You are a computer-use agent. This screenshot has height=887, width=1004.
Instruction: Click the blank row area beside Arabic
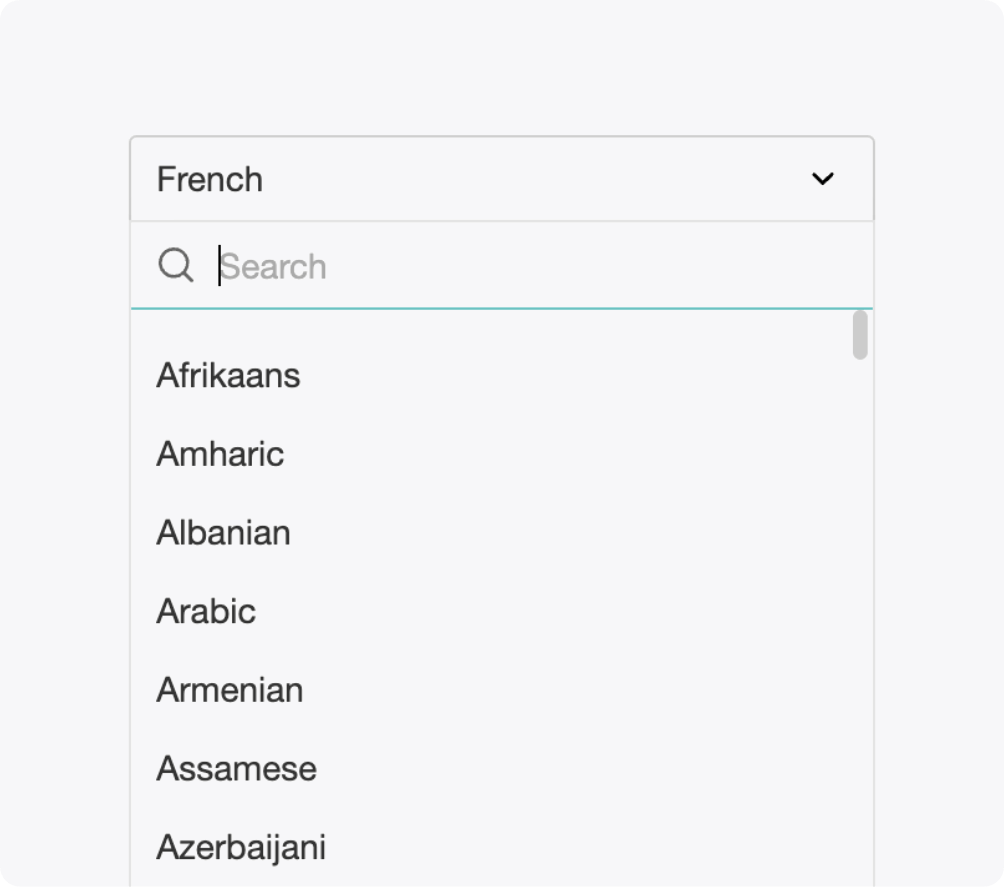pyautogui.click(x=550, y=611)
